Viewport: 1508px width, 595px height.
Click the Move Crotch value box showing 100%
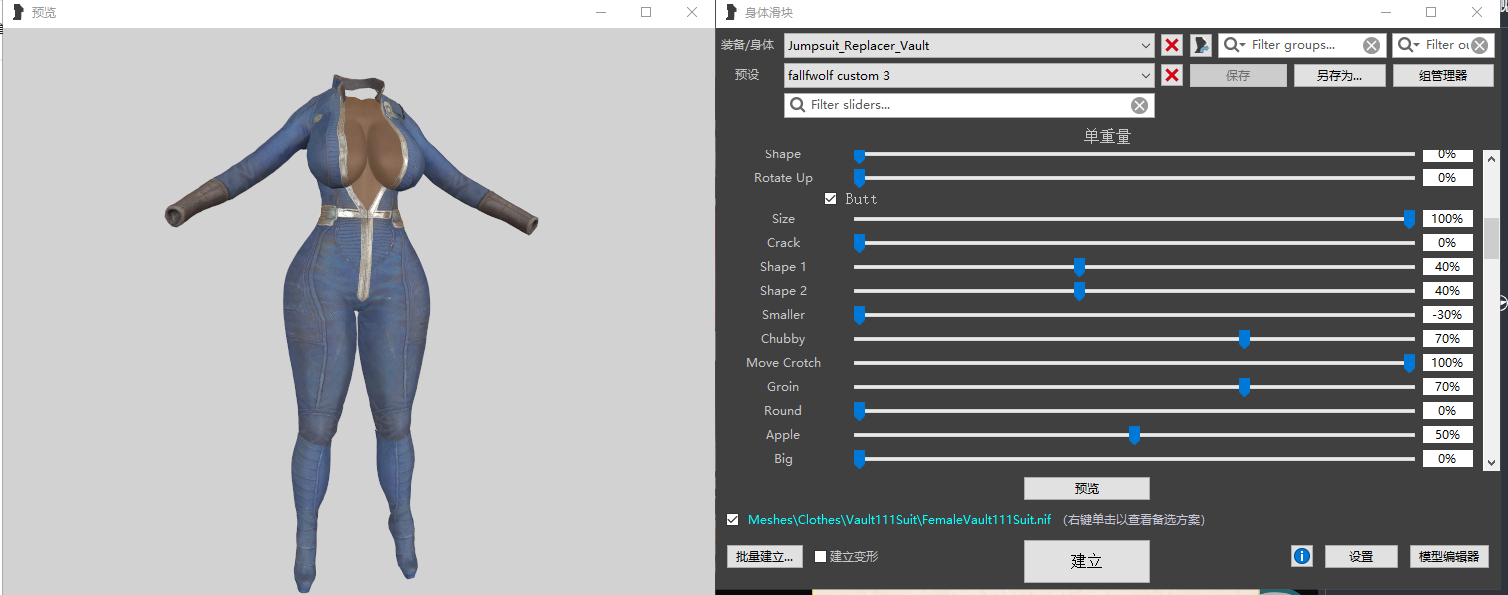(x=1447, y=362)
